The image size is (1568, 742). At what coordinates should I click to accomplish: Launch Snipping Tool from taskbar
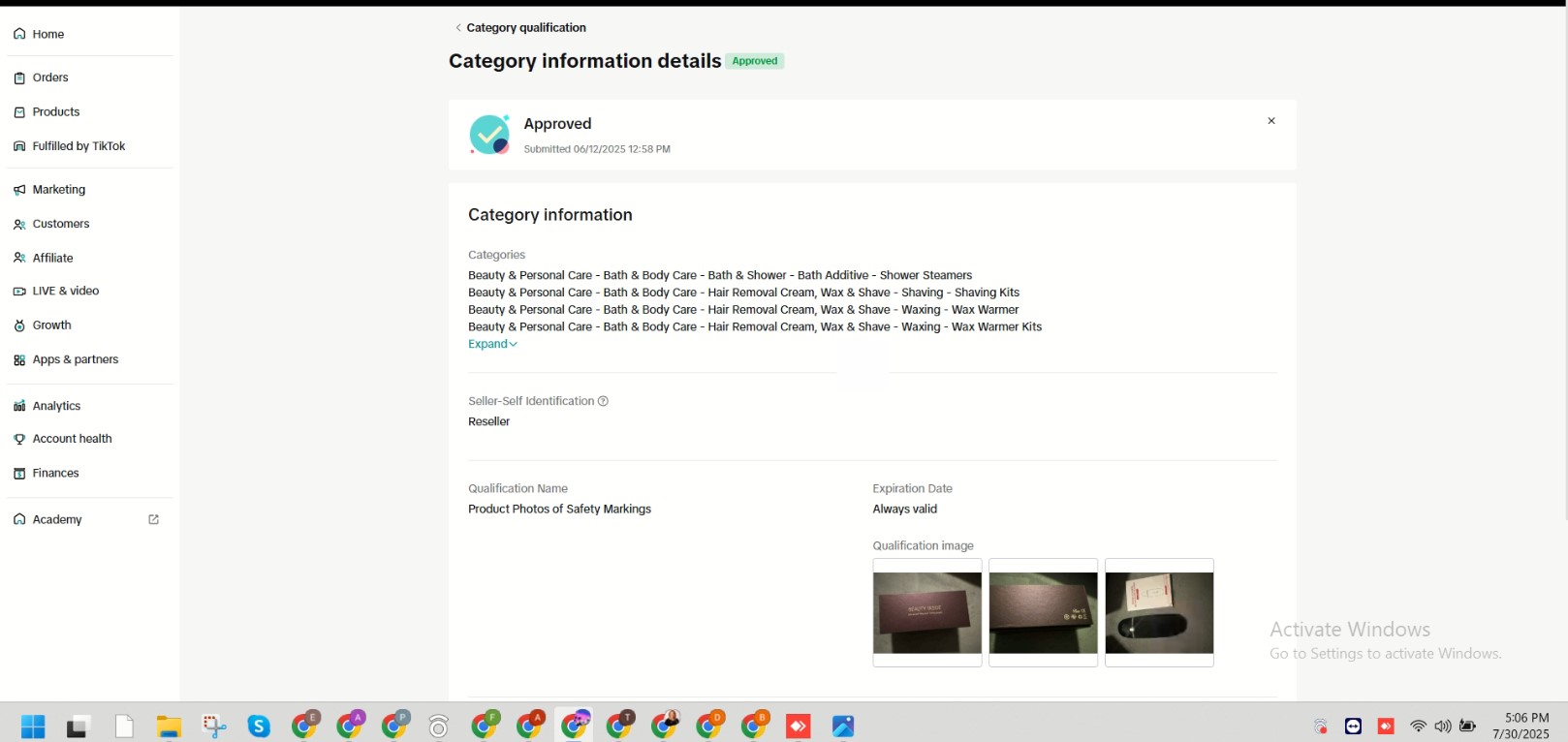click(x=214, y=726)
